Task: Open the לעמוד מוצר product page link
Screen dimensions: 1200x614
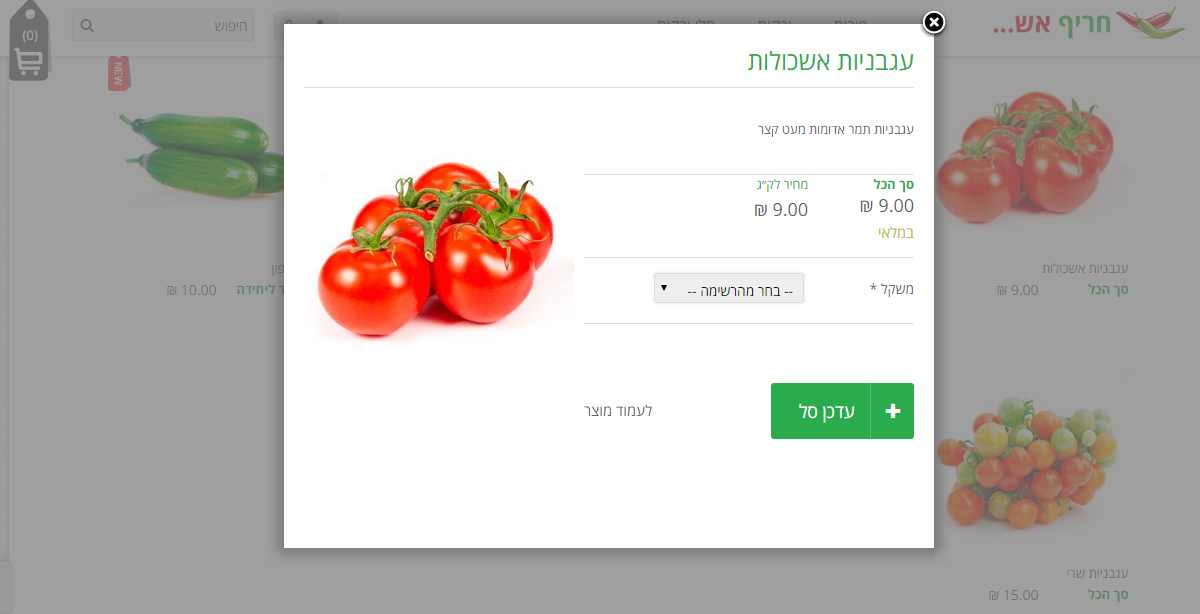Action: 618,411
